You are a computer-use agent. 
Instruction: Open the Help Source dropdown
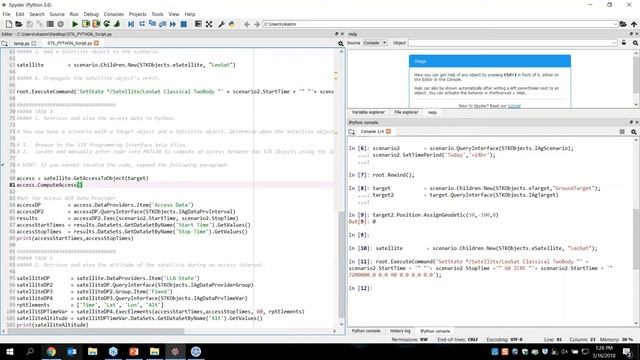coord(375,43)
